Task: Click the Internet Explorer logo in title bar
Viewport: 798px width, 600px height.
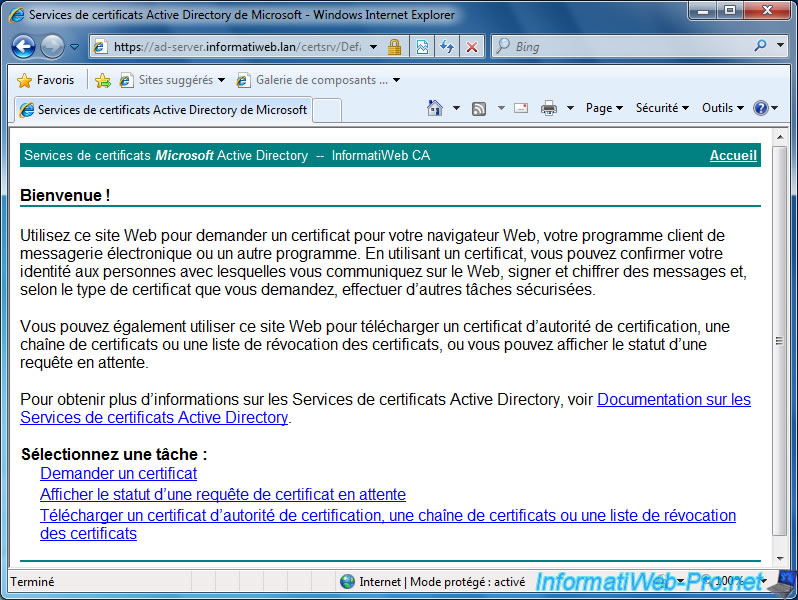Action: point(16,14)
